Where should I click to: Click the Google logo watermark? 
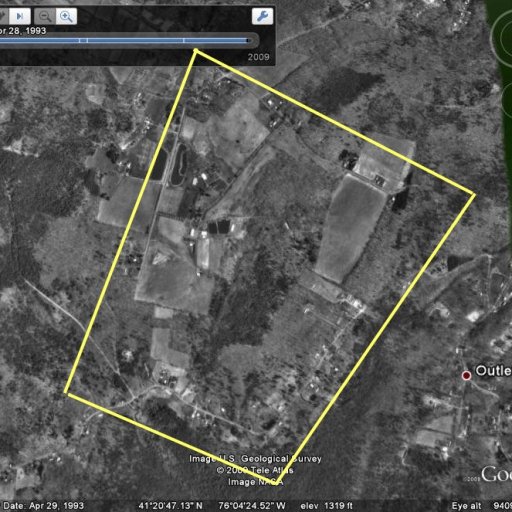pyautogui.click(x=497, y=475)
